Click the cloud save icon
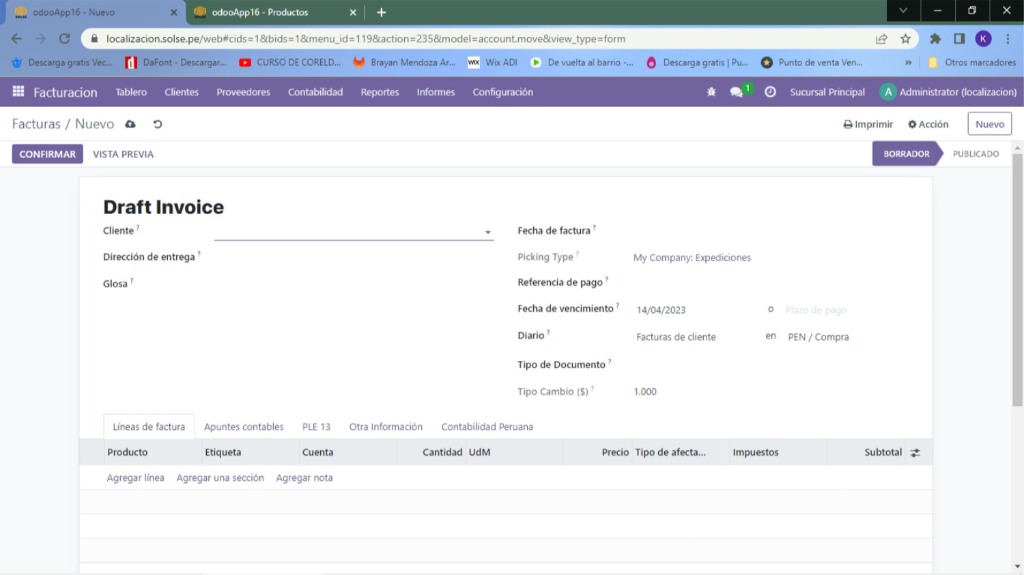The image size is (1024, 575). [130, 124]
